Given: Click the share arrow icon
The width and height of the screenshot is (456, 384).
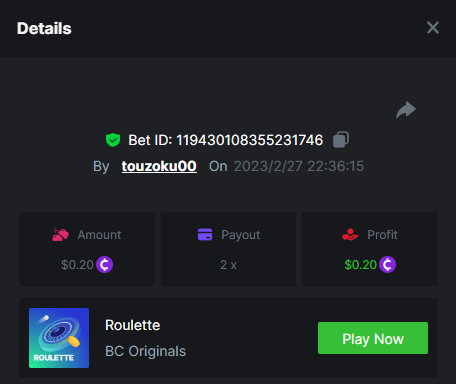Looking at the screenshot, I should click(406, 110).
